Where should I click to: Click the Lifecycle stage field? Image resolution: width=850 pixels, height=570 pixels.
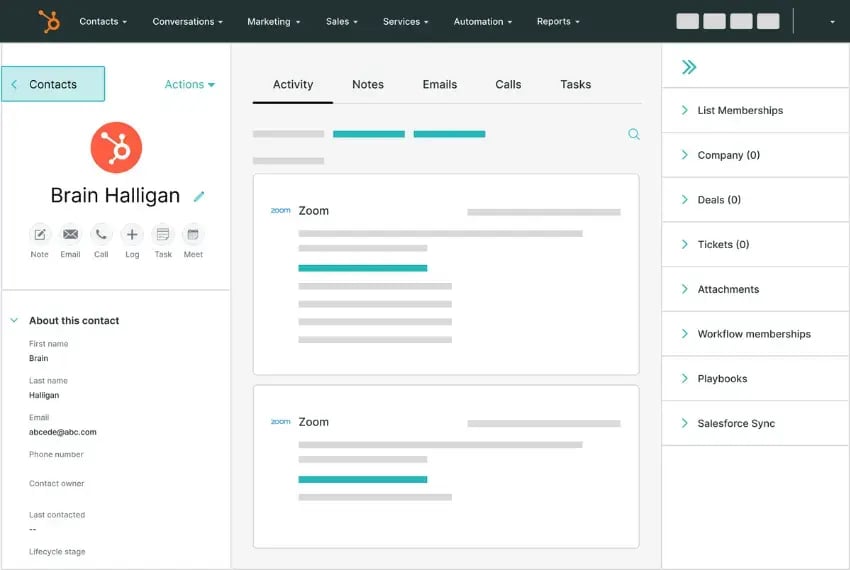tap(57, 552)
